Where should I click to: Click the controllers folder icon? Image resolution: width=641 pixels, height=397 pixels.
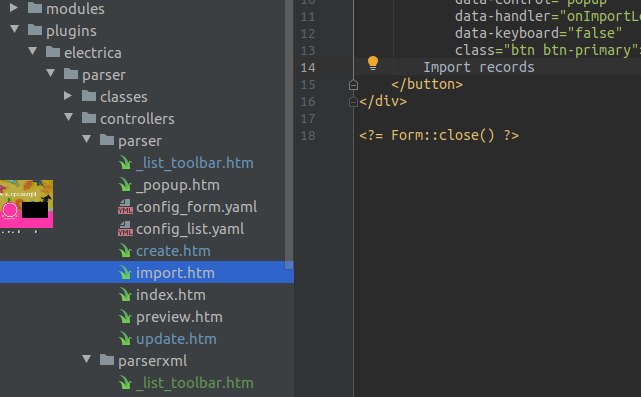click(x=89, y=118)
